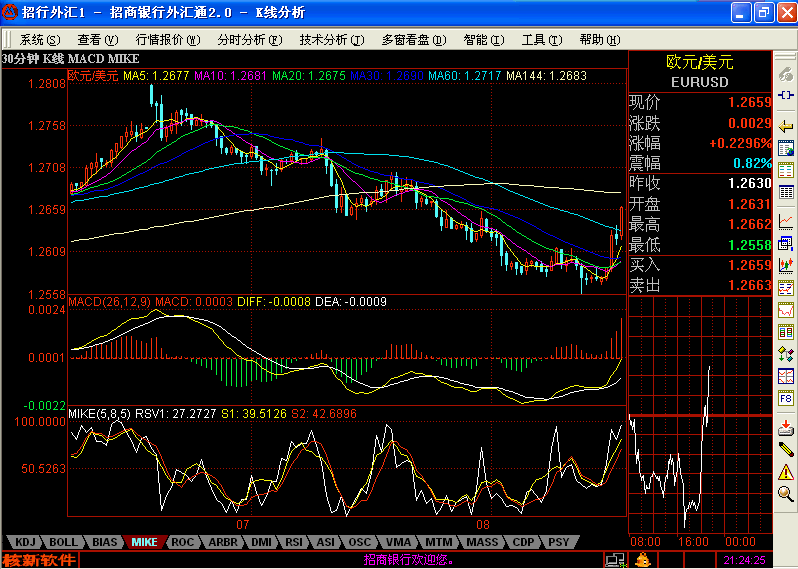Screen dimensions: 798x569
Task: Click the red zigzag trend chart icon
Action: [786, 310]
